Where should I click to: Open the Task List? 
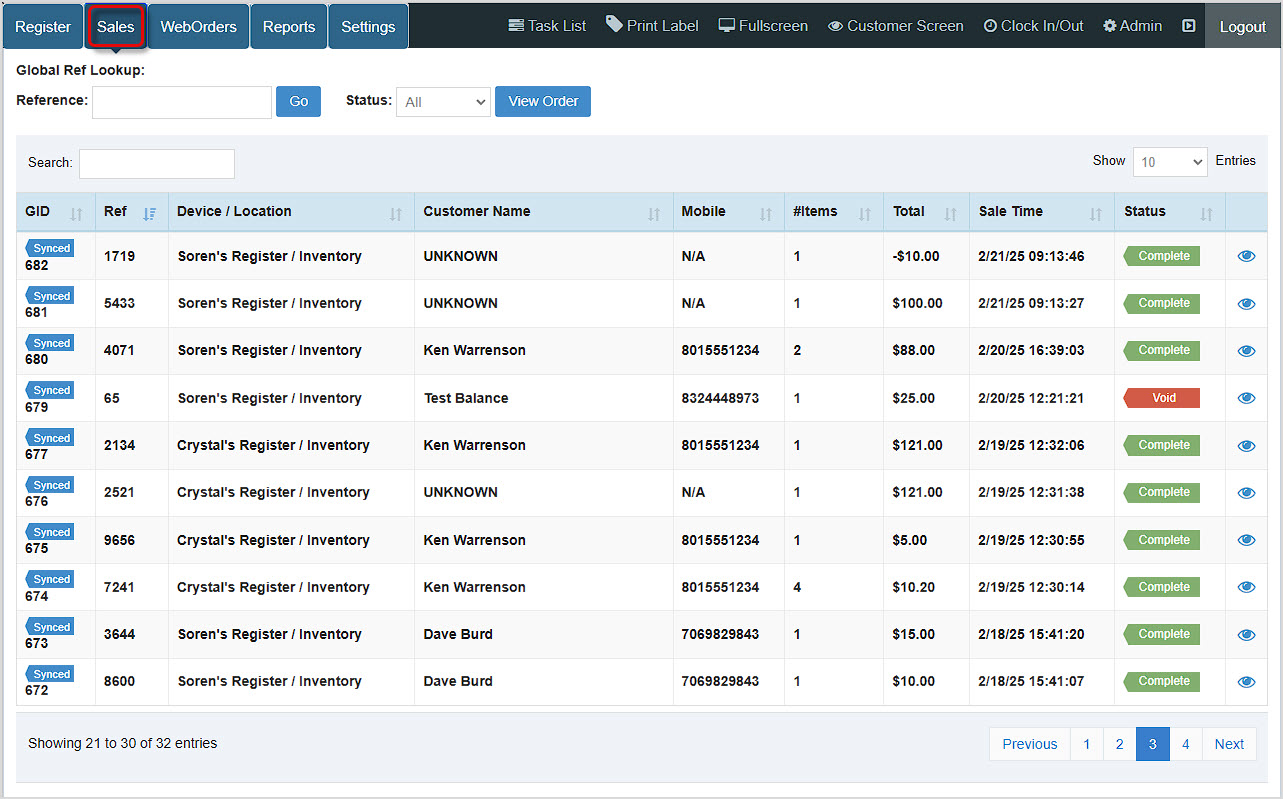click(546, 25)
